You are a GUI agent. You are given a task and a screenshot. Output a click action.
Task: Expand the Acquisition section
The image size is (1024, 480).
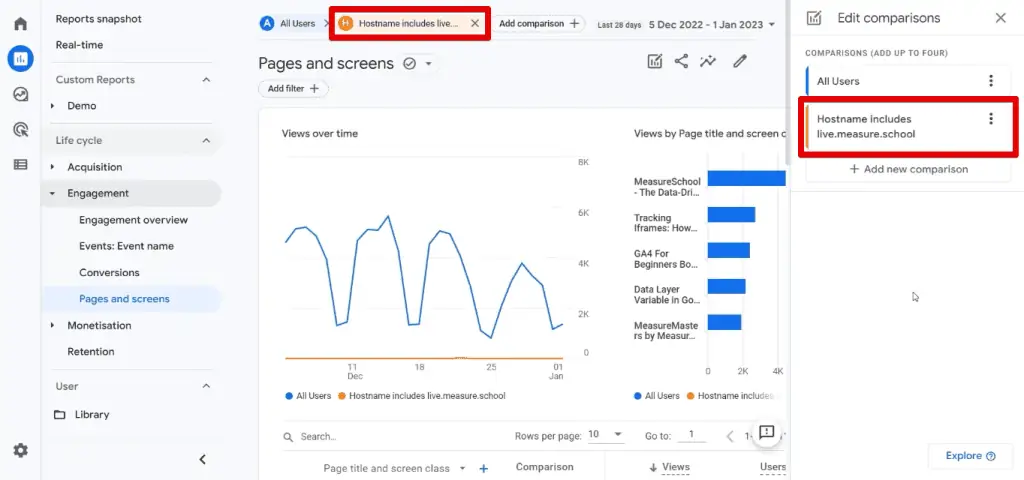53,167
